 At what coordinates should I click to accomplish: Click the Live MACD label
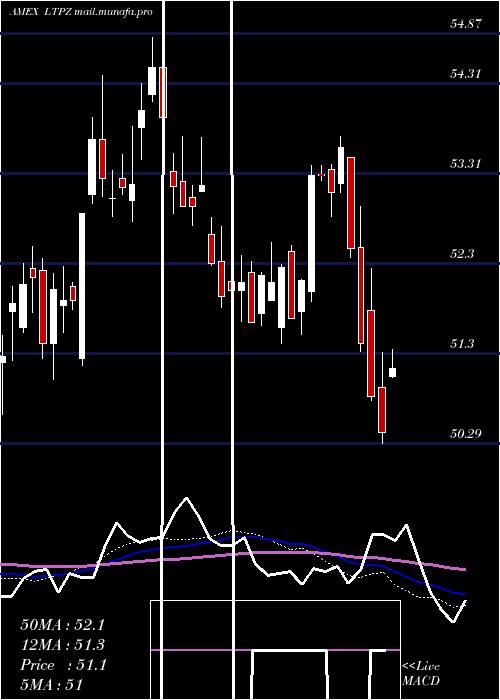coord(421,674)
